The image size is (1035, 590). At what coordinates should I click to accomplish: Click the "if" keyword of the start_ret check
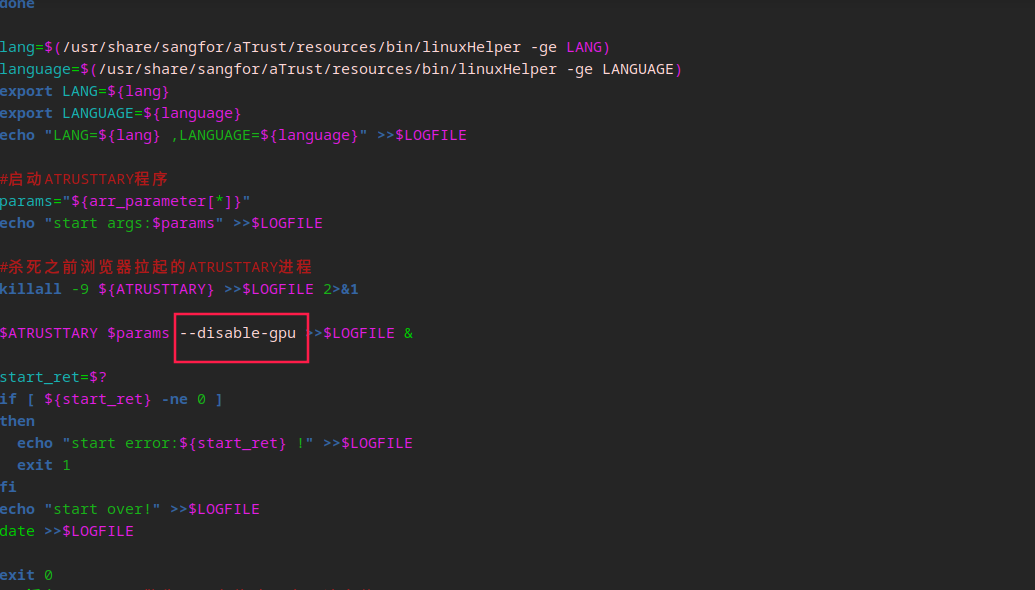(8, 399)
